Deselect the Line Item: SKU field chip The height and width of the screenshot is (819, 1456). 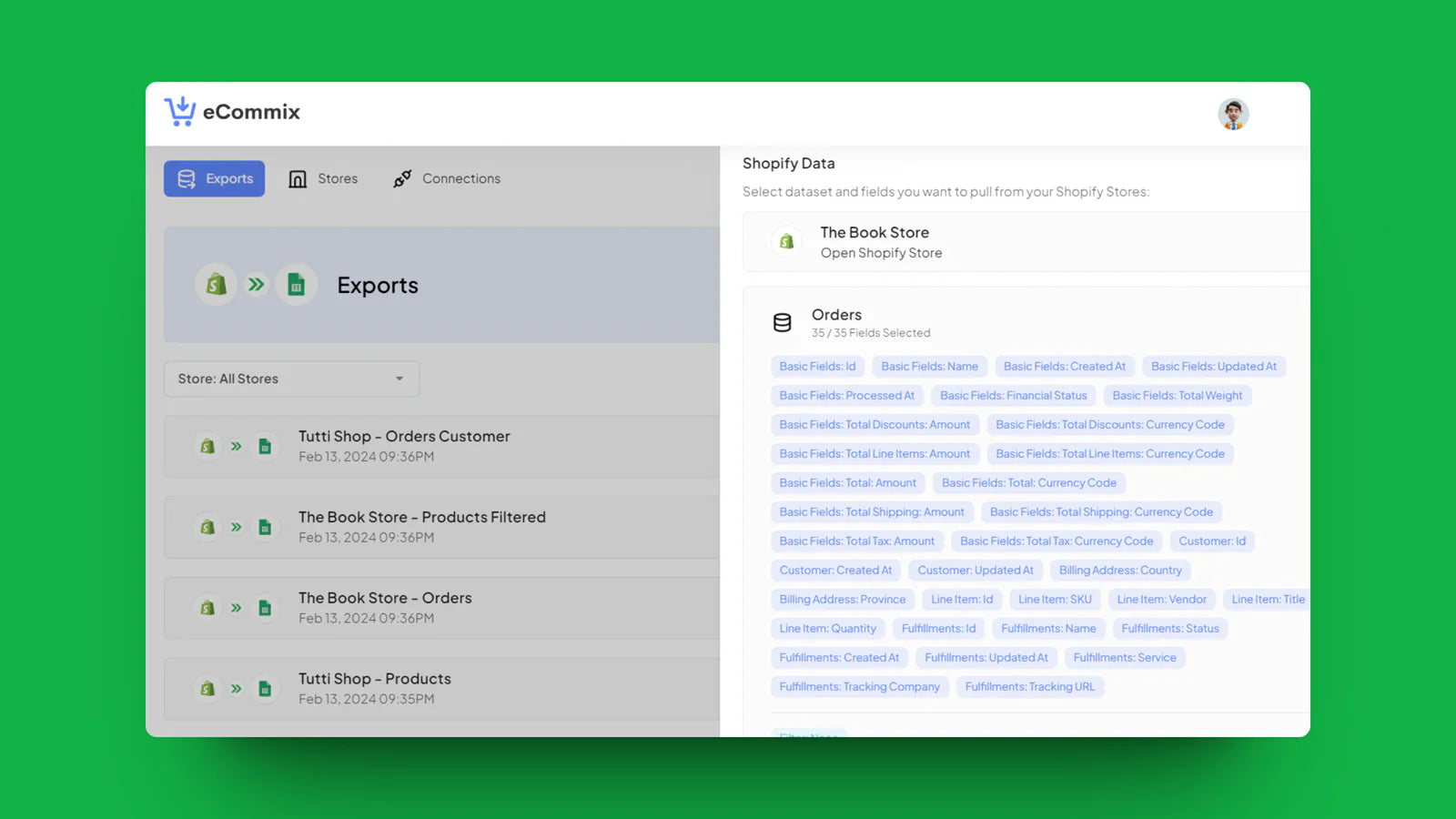(x=1055, y=600)
